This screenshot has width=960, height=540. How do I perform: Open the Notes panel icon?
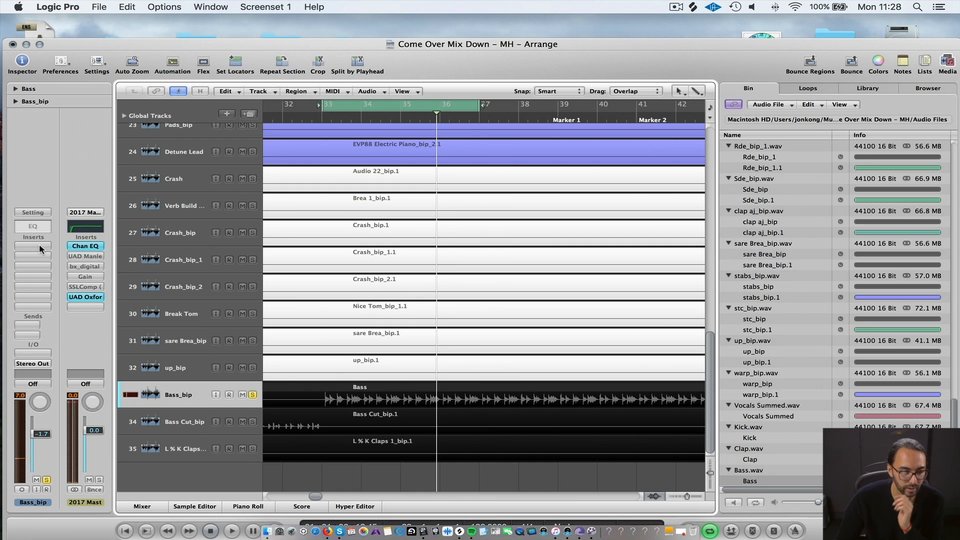[902, 64]
